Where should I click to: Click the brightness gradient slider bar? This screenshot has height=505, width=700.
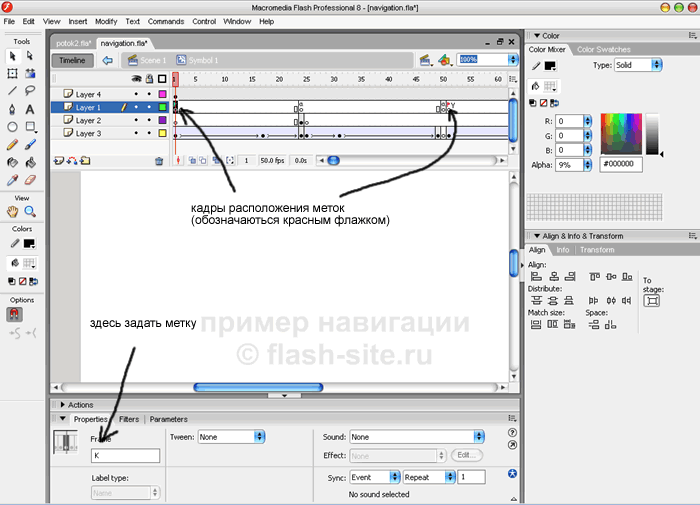coord(652,134)
